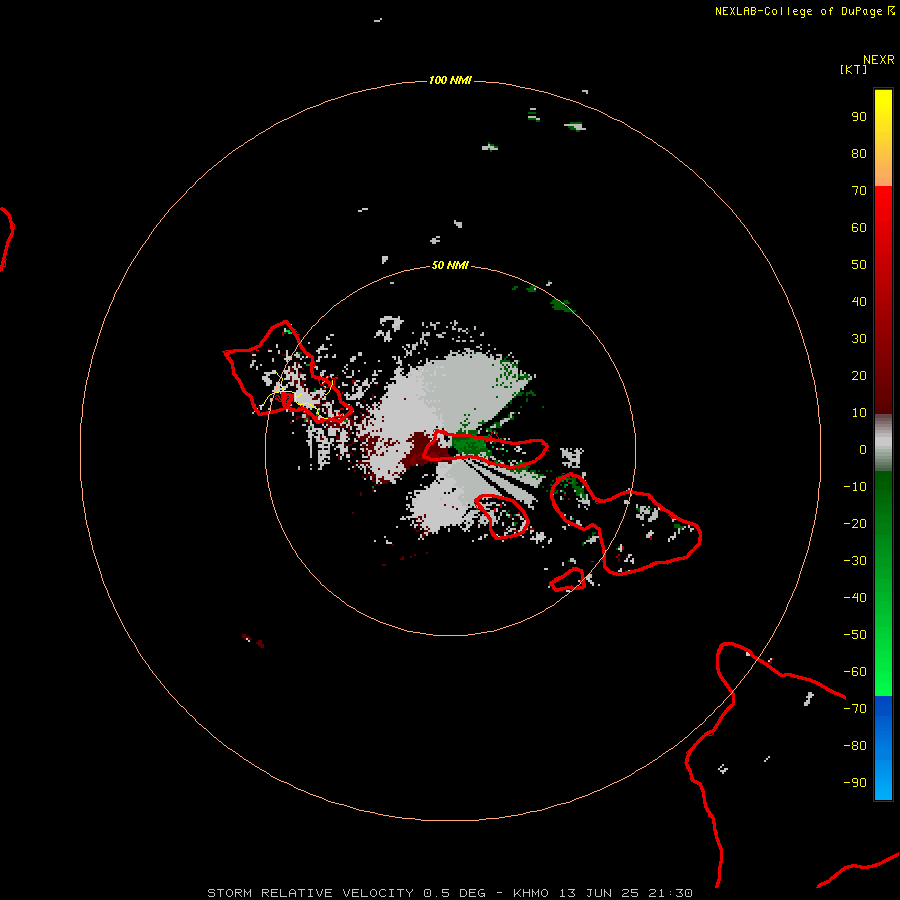
Task: Click the gray zero-velocity segment of color bar
Action: pyautogui.click(x=883, y=443)
